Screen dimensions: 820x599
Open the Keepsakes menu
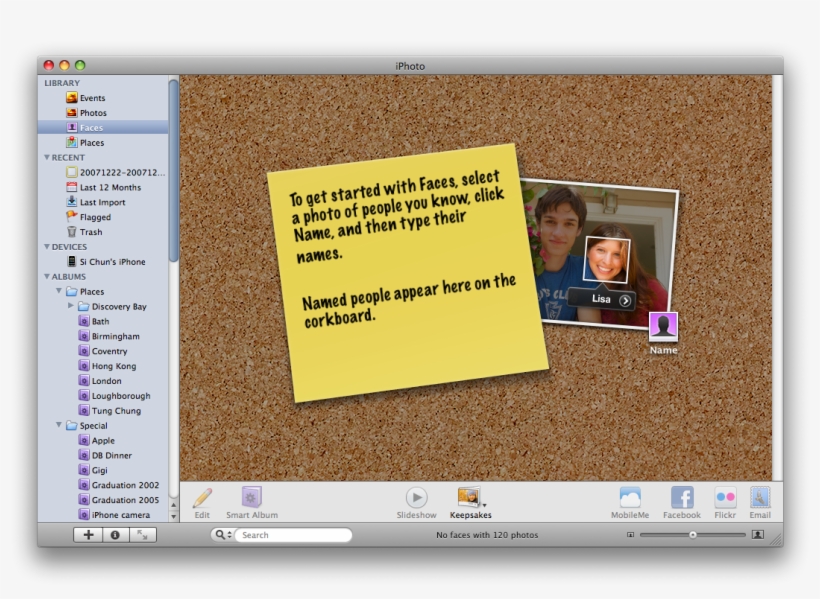tap(470, 503)
